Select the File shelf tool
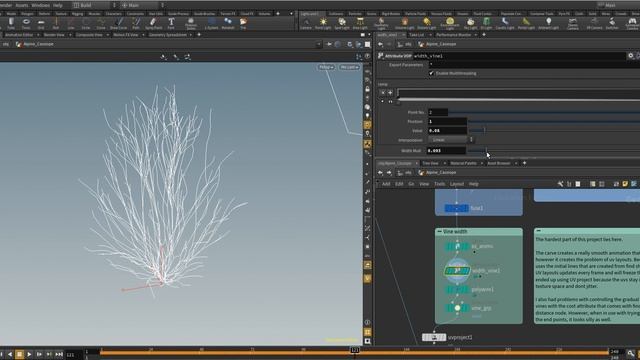Screen dimensions: 640x360 [x=243, y=23]
